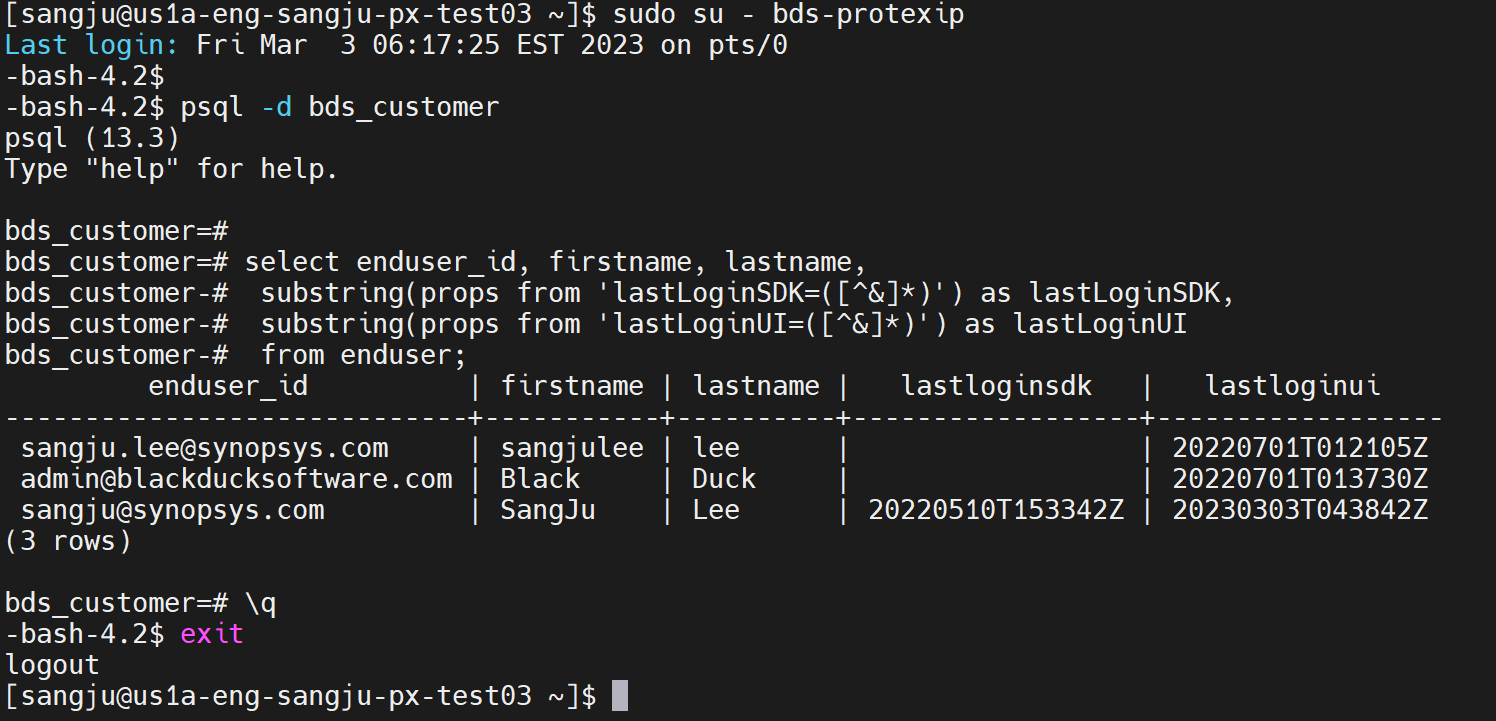
Task: Click the 'sangjulee' firstname cell
Action: pyautogui.click(x=572, y=448)
